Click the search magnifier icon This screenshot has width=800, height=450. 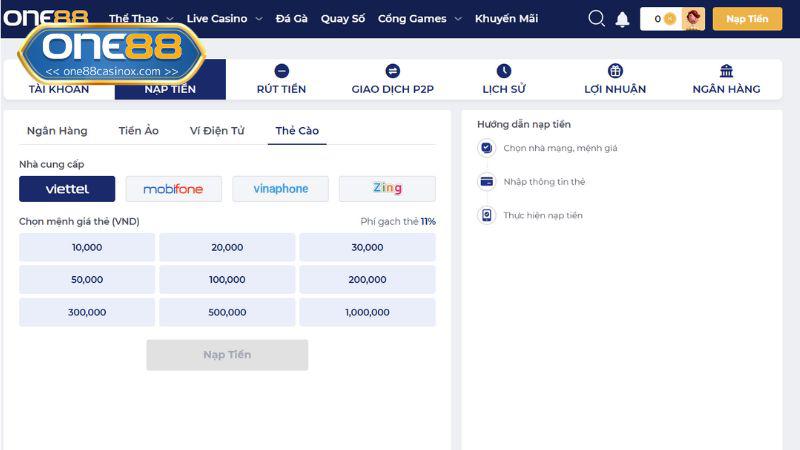click(597, 19)
